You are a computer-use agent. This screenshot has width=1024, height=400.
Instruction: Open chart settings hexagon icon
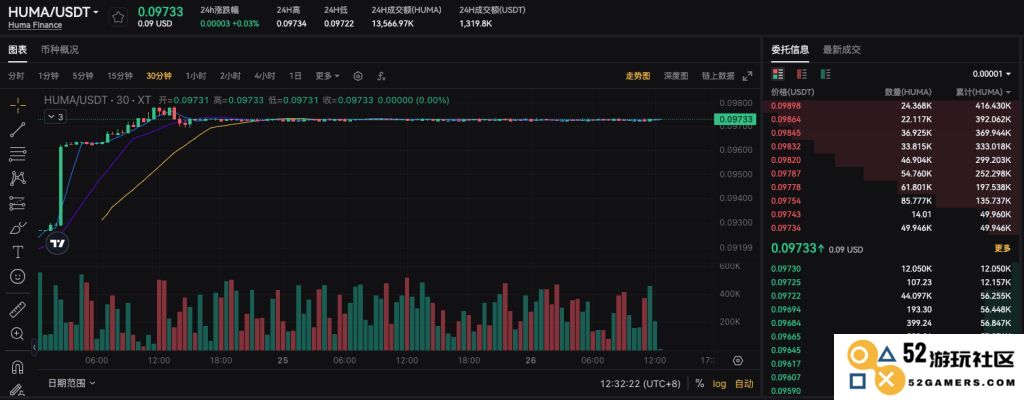[x=358, y=76]
